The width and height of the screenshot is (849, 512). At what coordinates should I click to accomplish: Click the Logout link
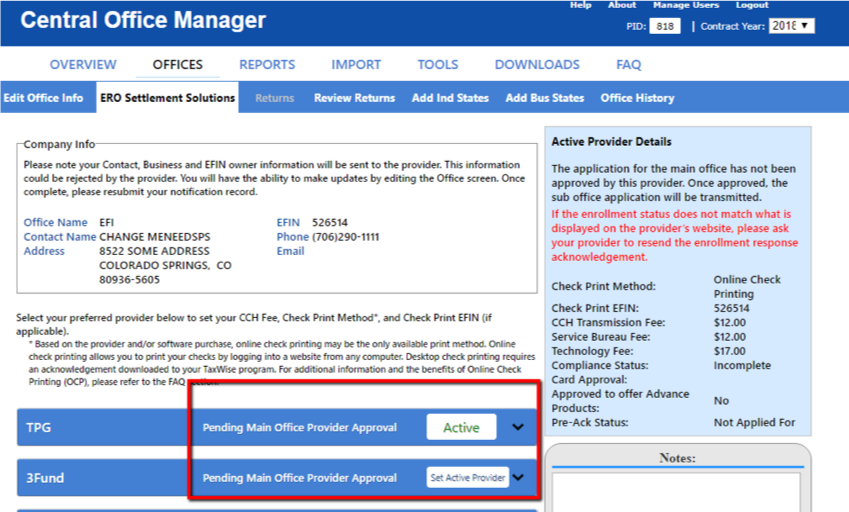point(752,5)
